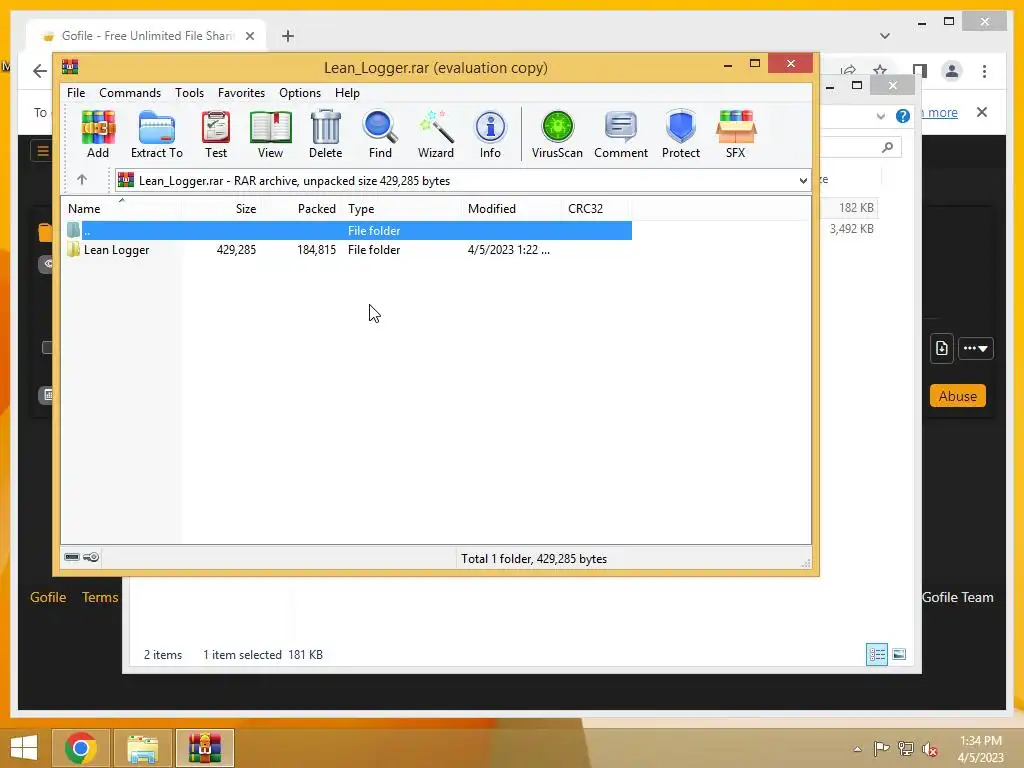Click WinRAR title bar app icon

pyautogui.click(x=70, y=67)
